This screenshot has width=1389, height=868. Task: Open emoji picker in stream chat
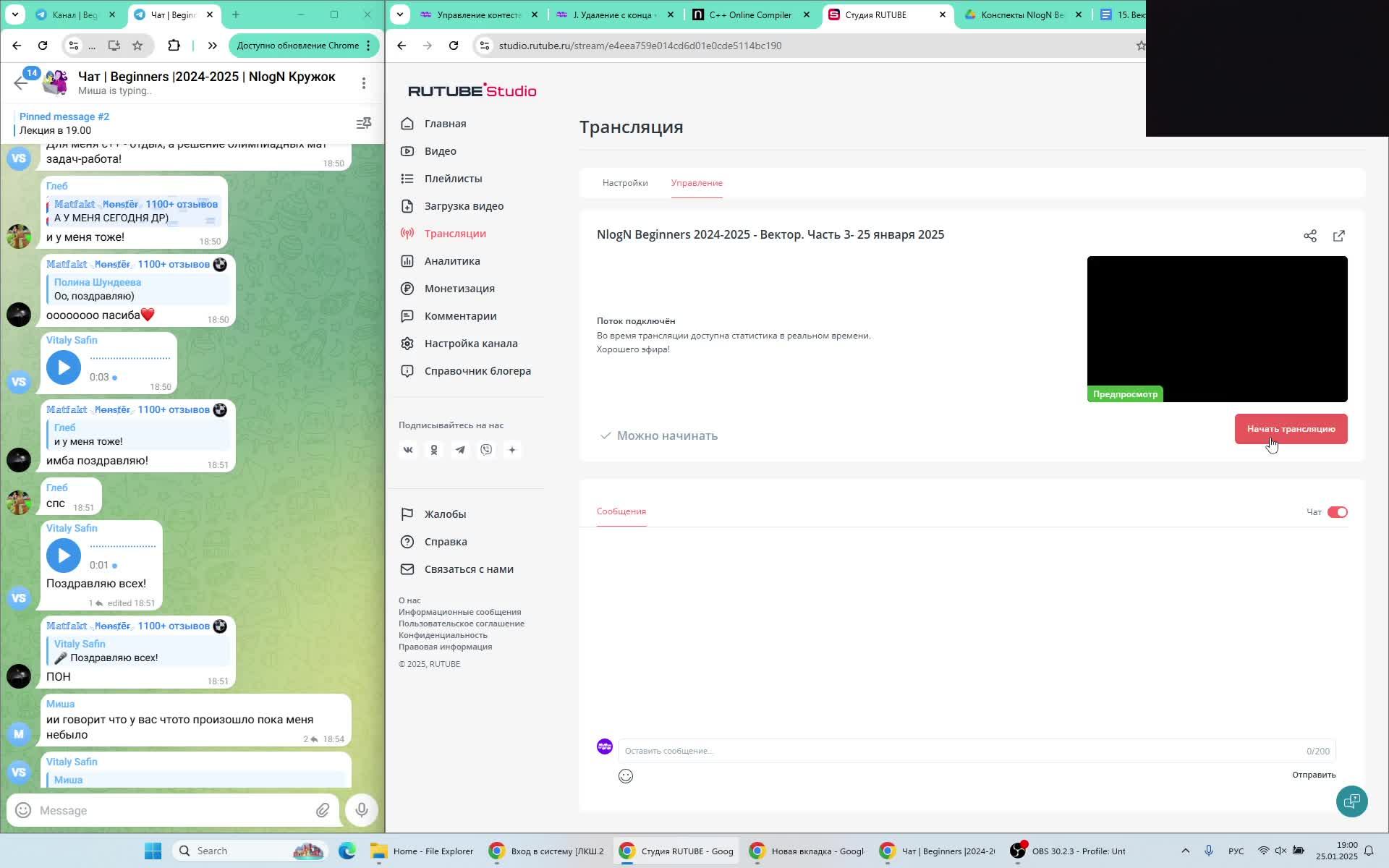(626, 776)
